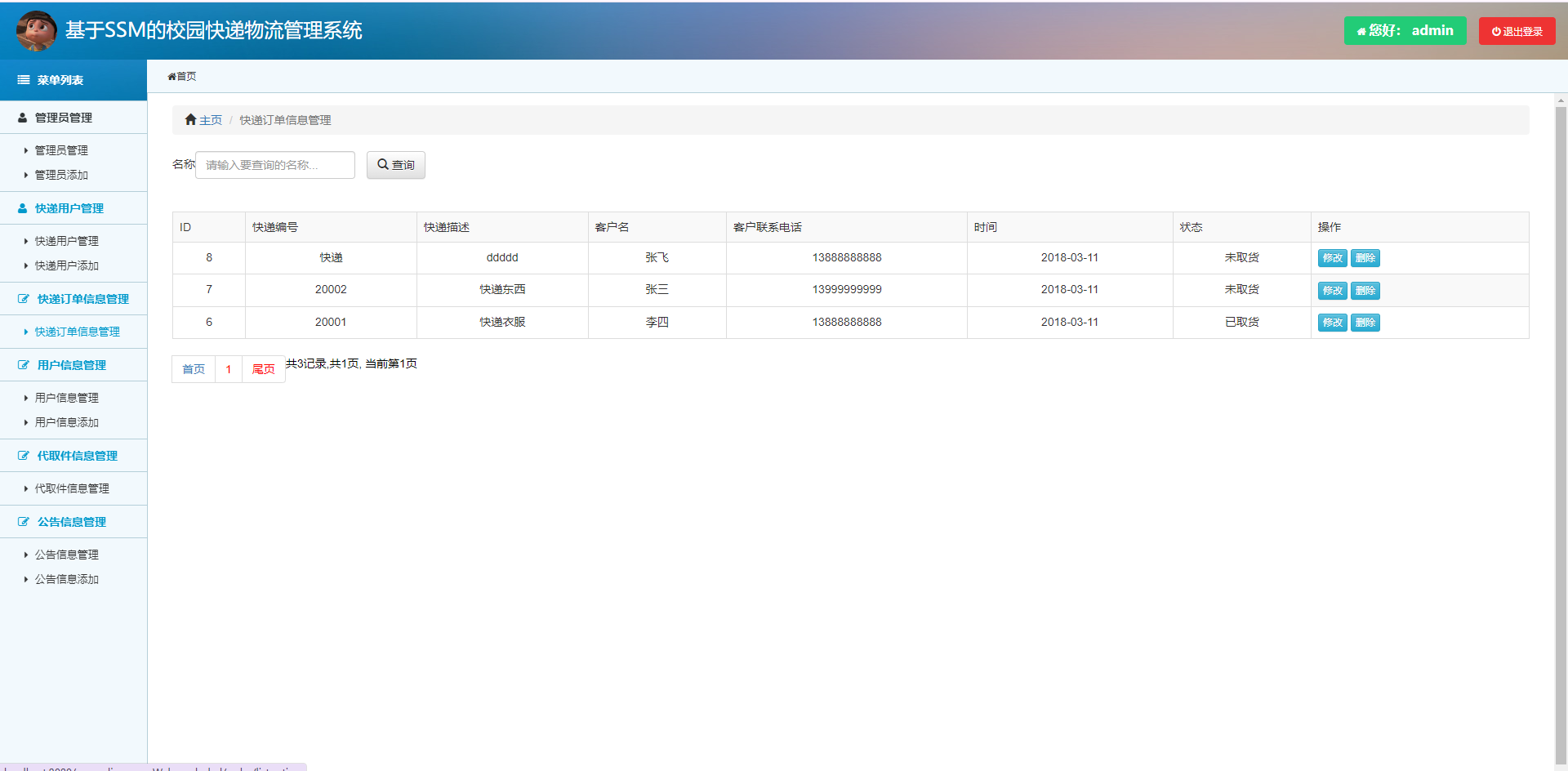The image size is (1568, 771).
Task: Open the 管理员添加 sidebar item
Action: [61, 175]
